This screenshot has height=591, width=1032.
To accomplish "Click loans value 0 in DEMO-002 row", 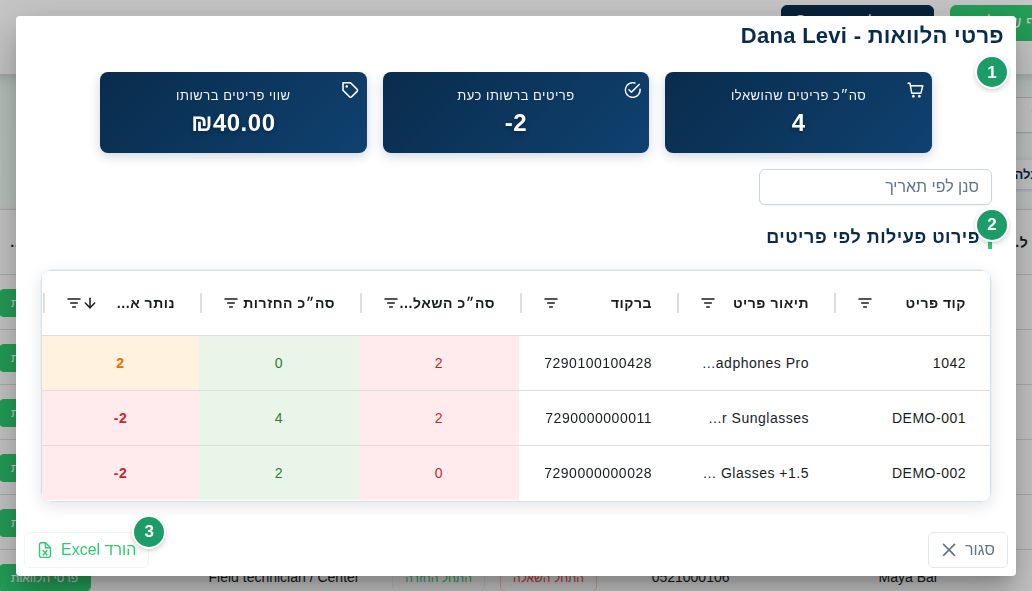I will (x=438, y=473).
